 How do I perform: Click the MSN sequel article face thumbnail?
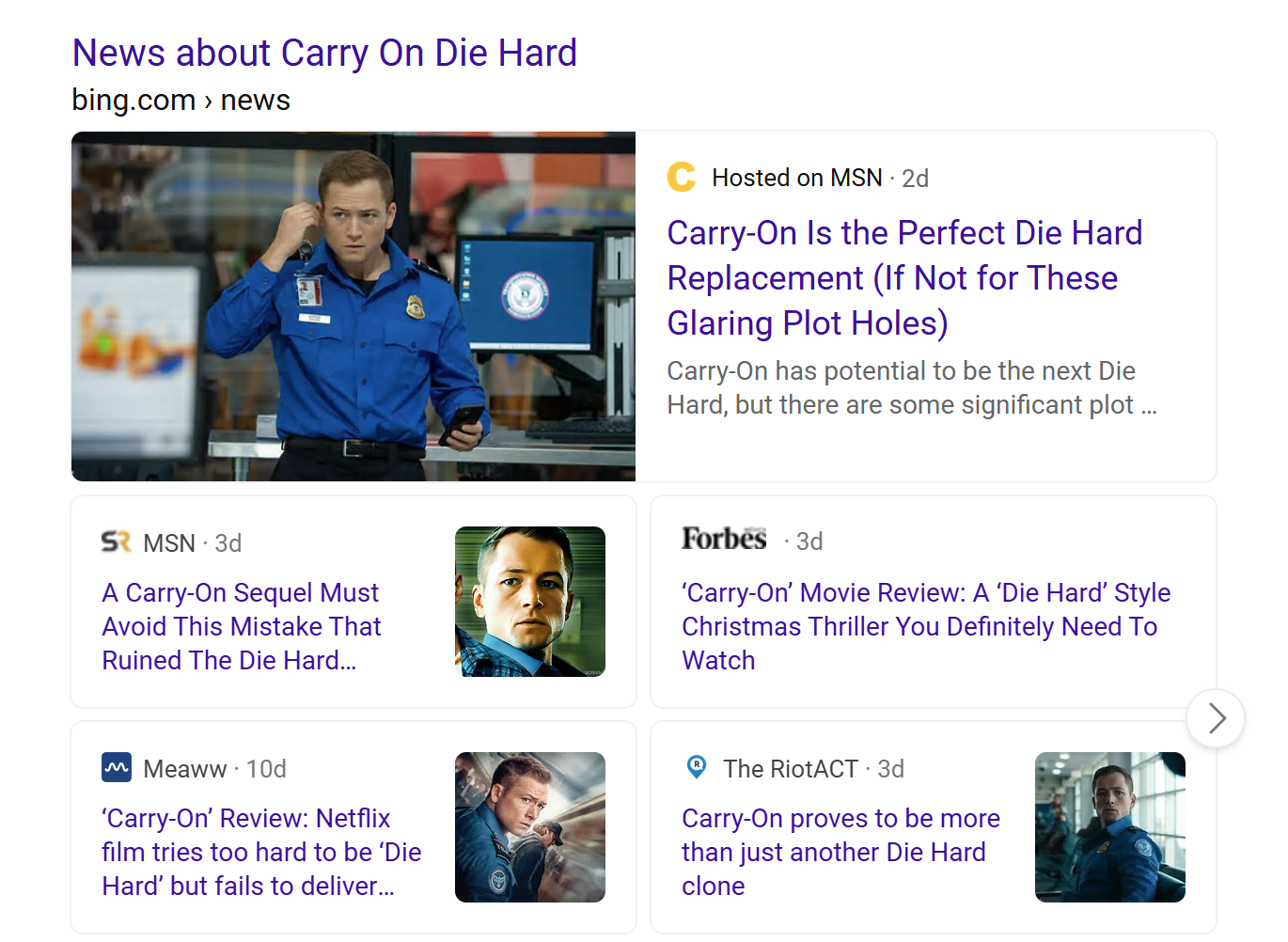tap(529, 602)
